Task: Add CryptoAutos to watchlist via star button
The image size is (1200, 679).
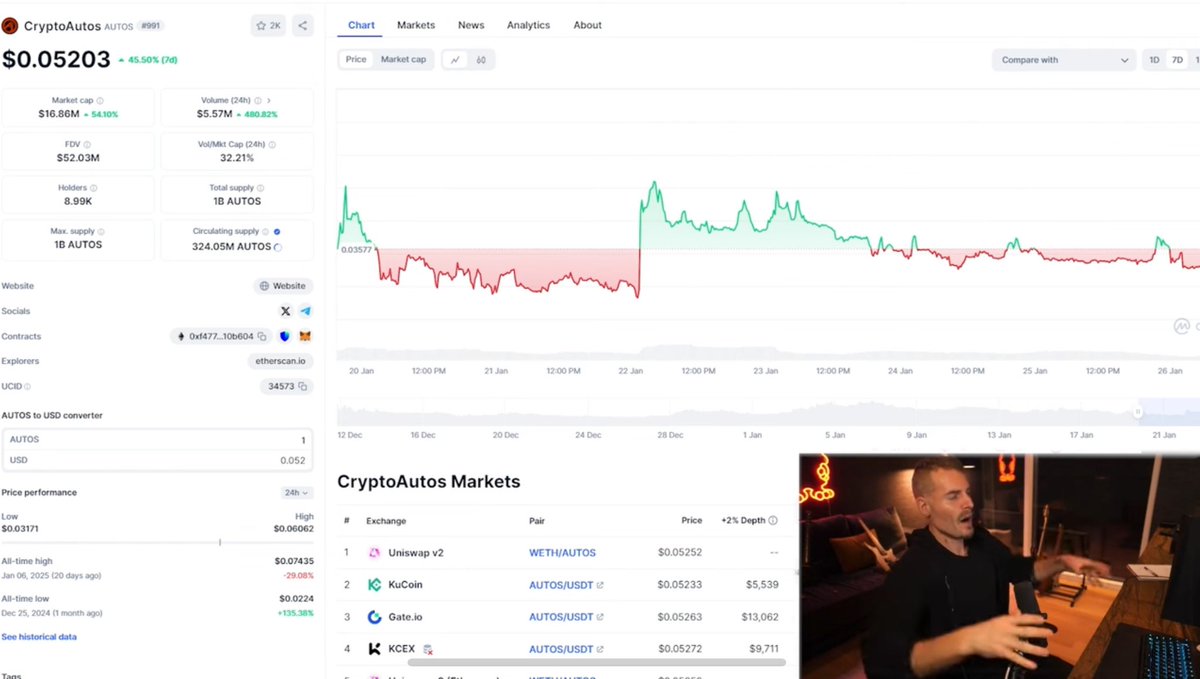Action: (268, 25)
